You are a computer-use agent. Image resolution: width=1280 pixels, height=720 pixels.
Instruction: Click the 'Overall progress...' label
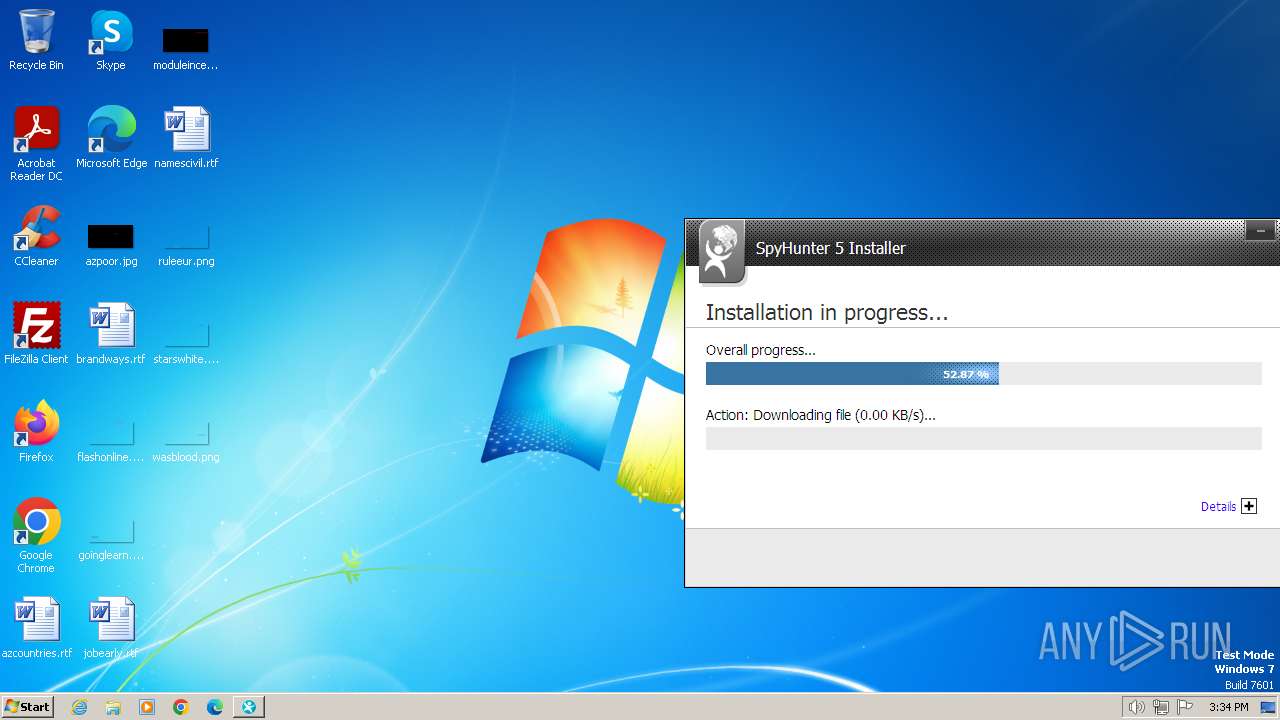761,350
